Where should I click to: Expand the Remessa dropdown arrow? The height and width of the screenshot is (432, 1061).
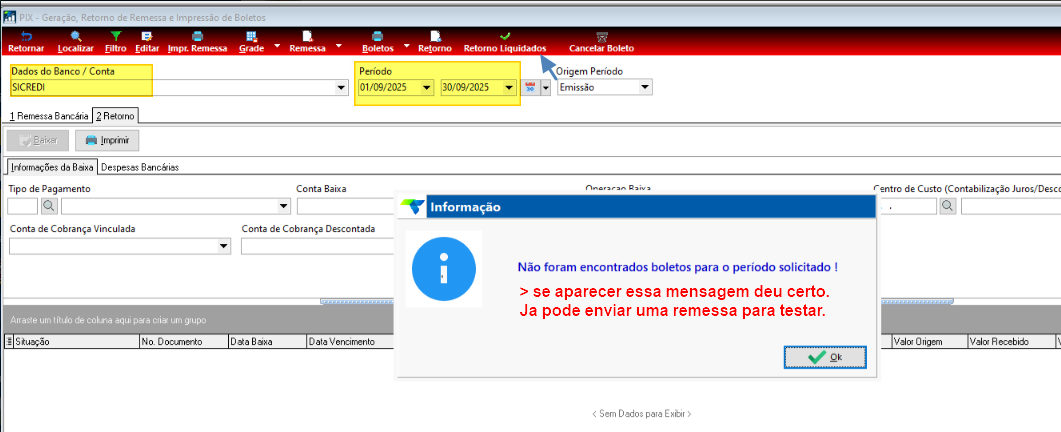click(338, 46)
